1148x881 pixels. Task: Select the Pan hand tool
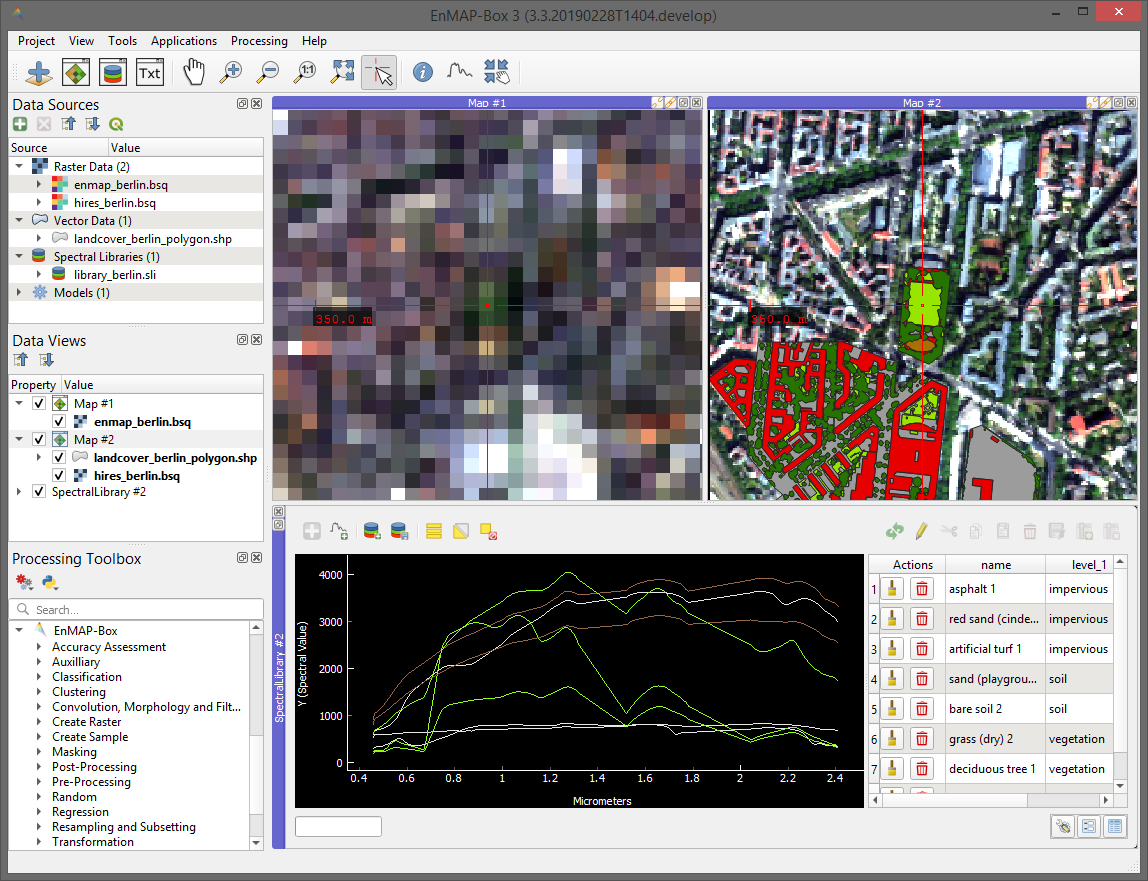pyautogui.click(x=193, y=73)
